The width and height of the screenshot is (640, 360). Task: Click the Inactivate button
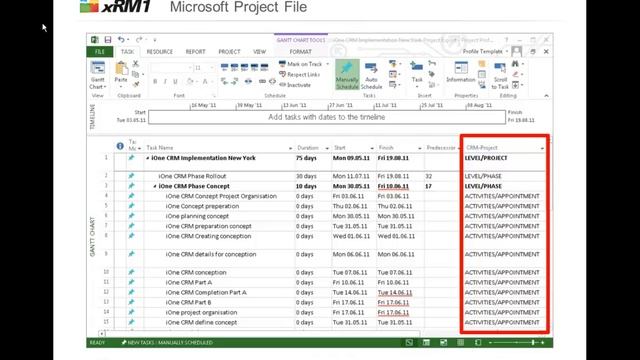[295, 85]
